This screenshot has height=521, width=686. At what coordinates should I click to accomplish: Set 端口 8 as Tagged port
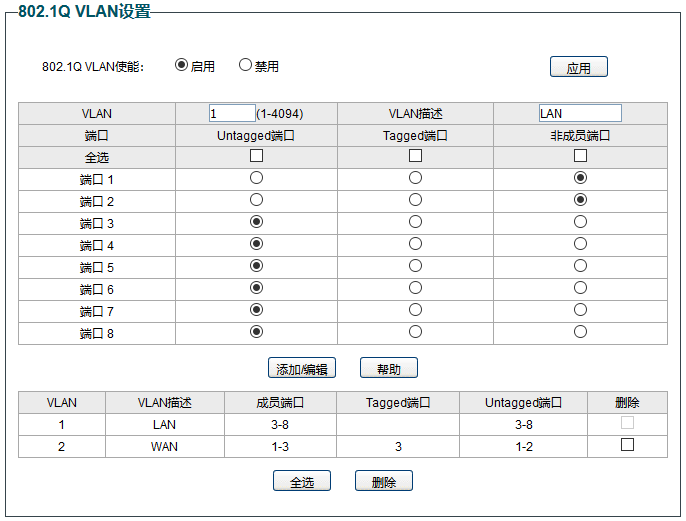click(415, 332)
